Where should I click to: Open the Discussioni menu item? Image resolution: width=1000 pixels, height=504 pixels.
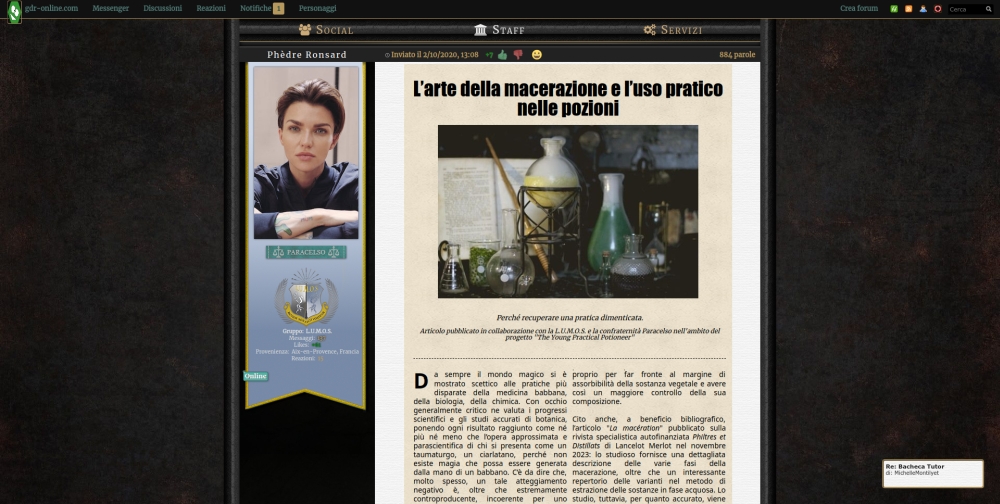coord(162,8)
